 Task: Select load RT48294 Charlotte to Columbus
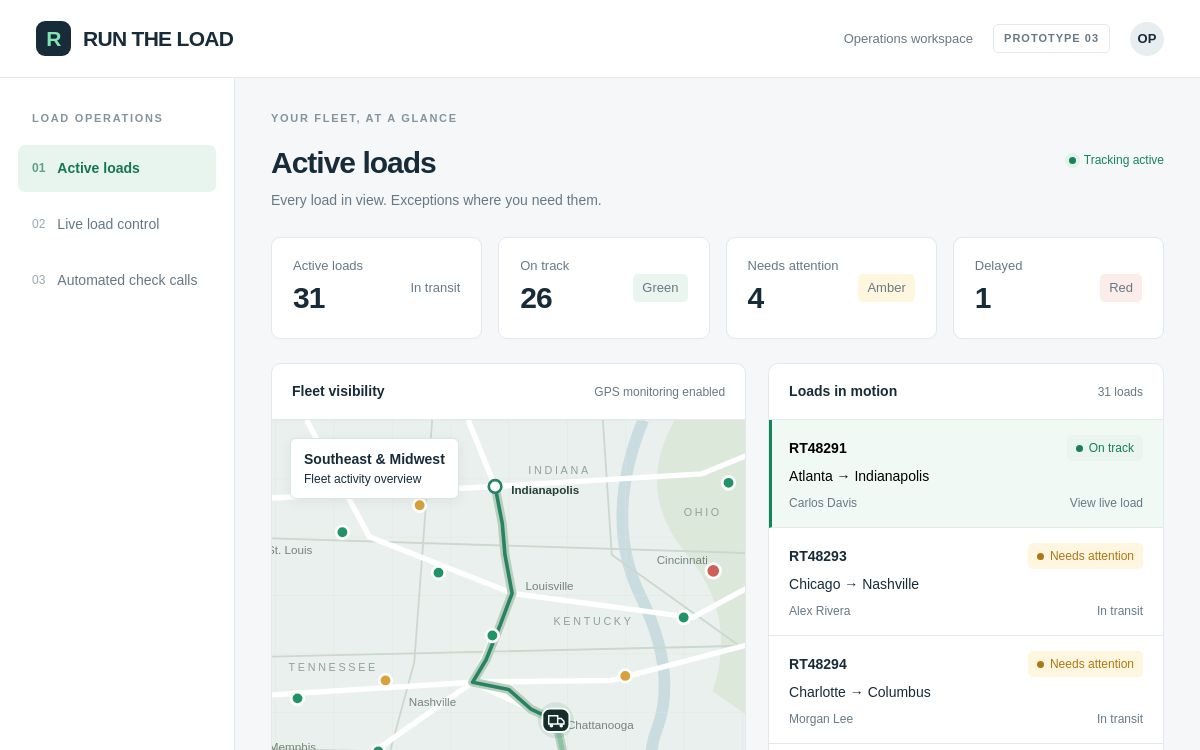966,690
